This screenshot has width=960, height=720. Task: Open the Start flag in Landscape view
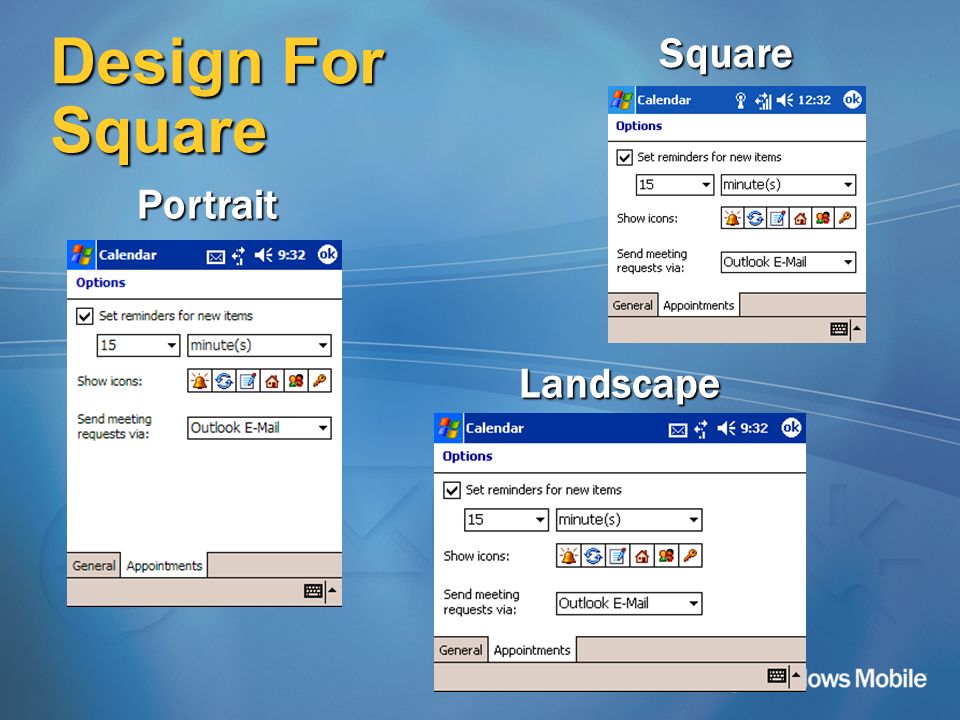point(449,428)
